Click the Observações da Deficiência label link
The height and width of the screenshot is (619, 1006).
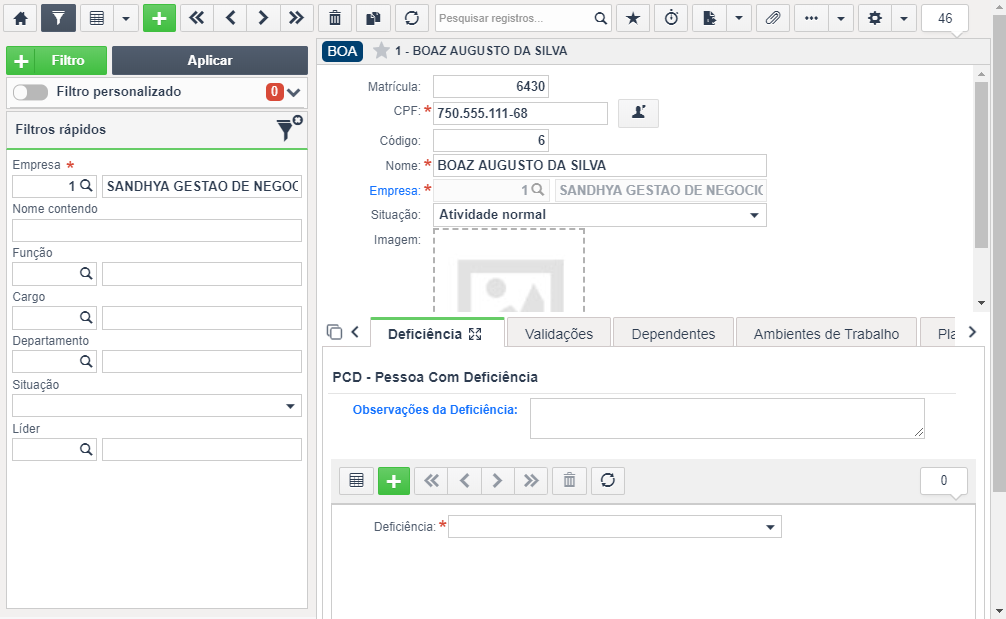435,409
